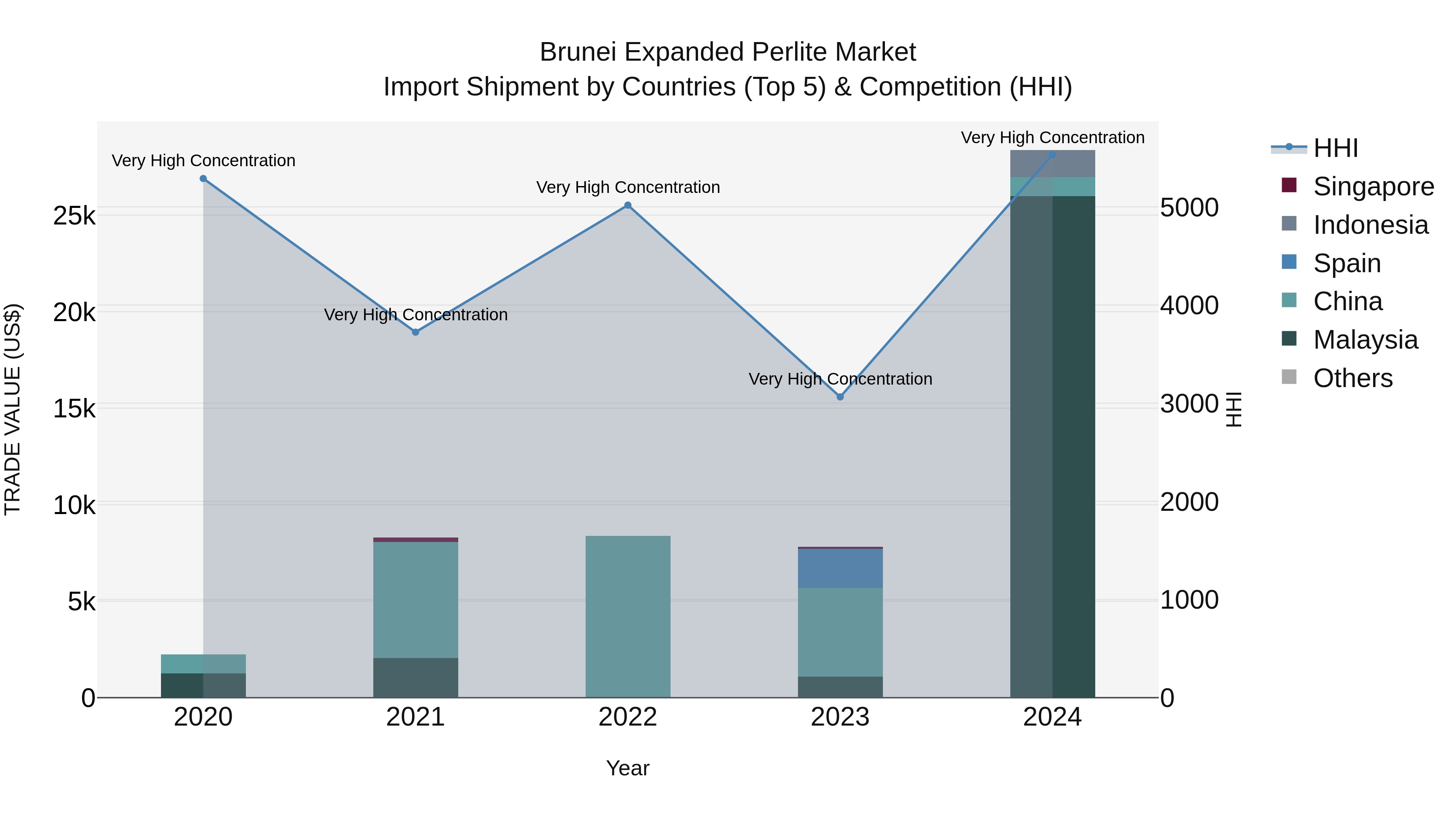The width and height of the screenshot is (1456, 819).
Task: Click the rotated 'HHI' right axis title
Action: [1233, 409]
